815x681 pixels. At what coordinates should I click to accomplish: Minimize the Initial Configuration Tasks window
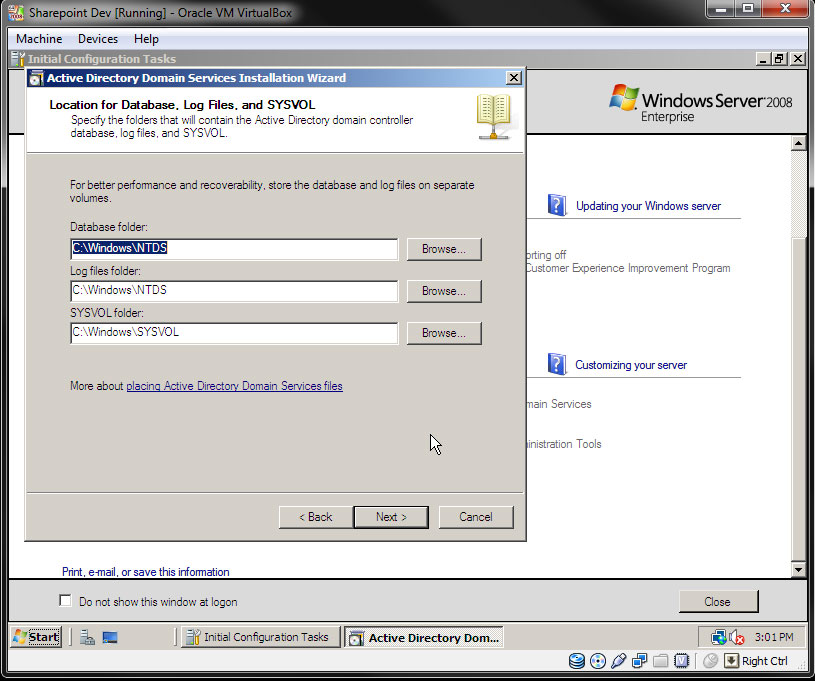pyautogui.click(x=763, y=59)
